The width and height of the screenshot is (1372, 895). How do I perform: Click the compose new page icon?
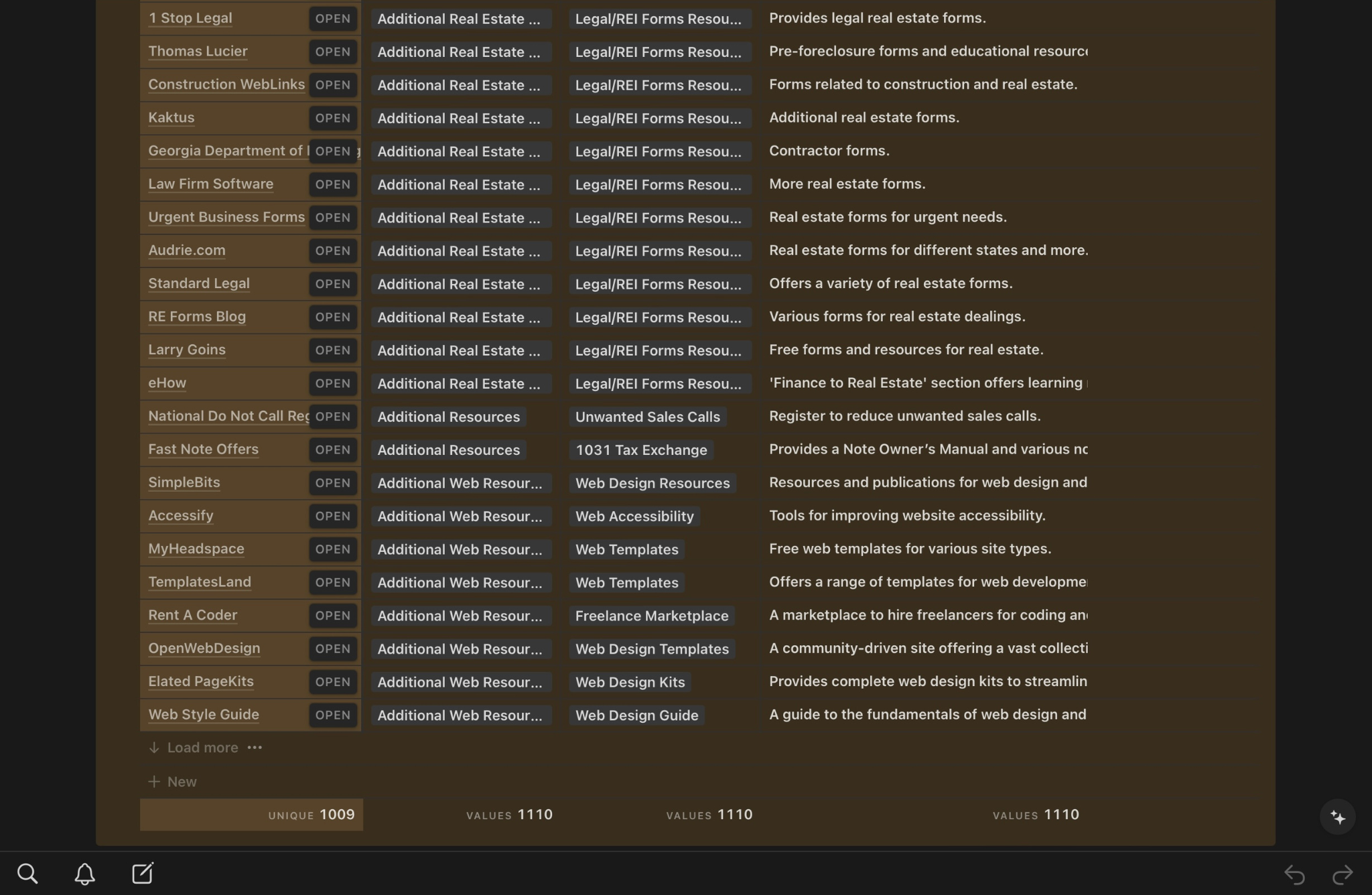pos(143,874)
